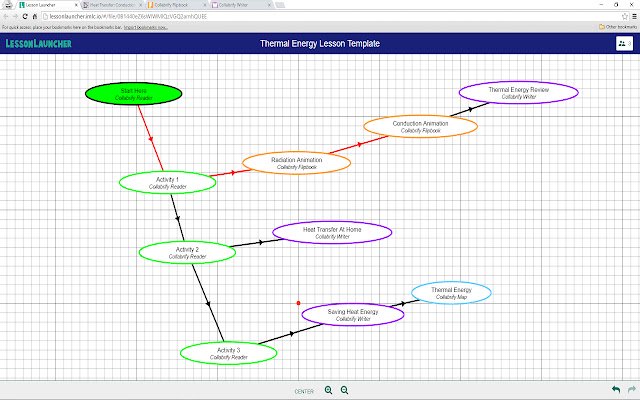Open the Import bookmarks now link
640x400 pixels.
(146, 27)
